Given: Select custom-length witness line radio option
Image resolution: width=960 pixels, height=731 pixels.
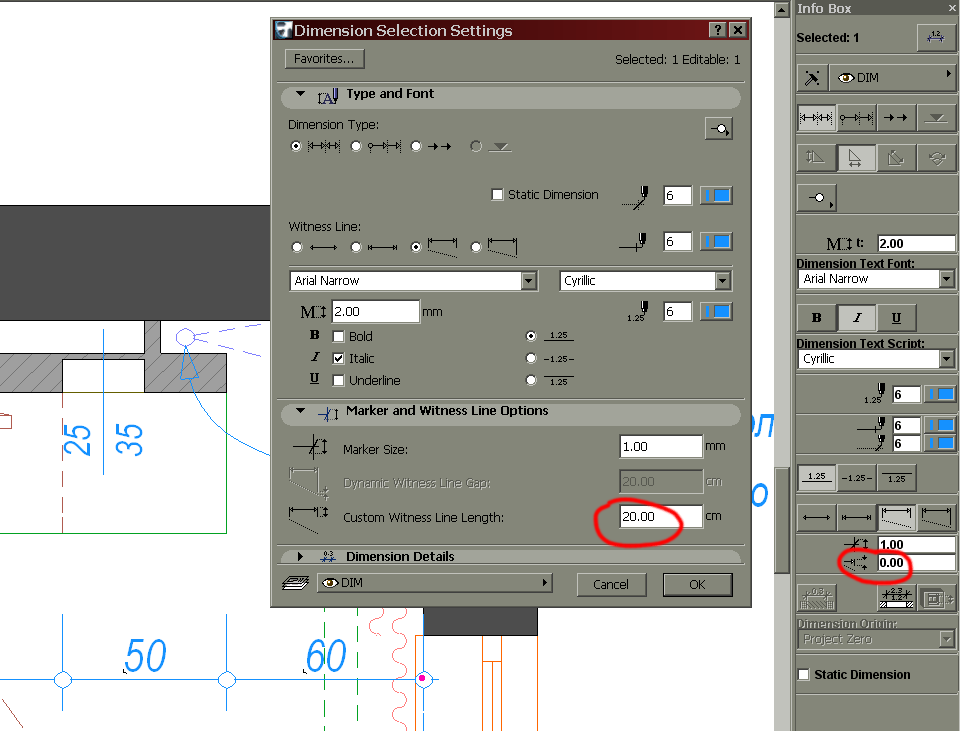Looking at the screenshot, I should pyautogui.click(x=416, y=247).
